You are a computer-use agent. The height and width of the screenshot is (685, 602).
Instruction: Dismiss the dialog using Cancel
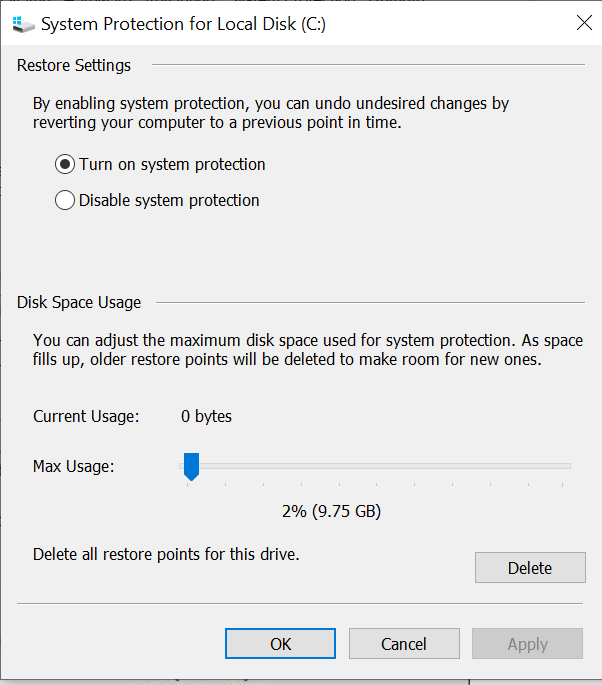tap(404, 643)
